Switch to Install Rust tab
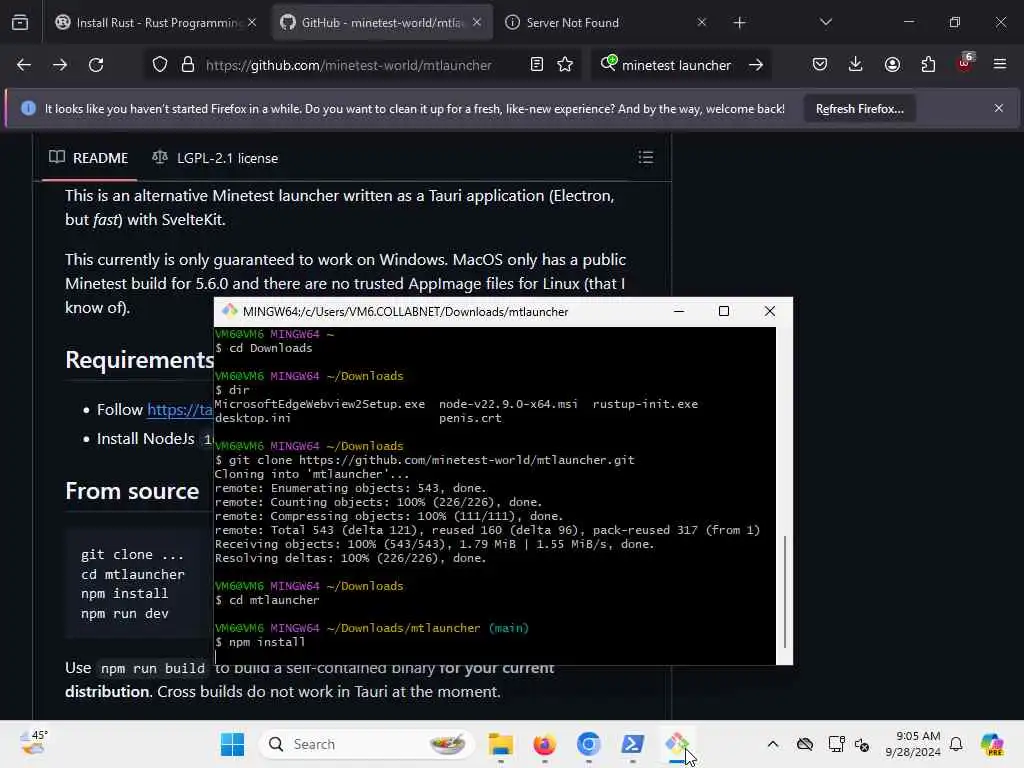Image resolution: width=1024 pixels, height=768 pixels. pos(157,23)
